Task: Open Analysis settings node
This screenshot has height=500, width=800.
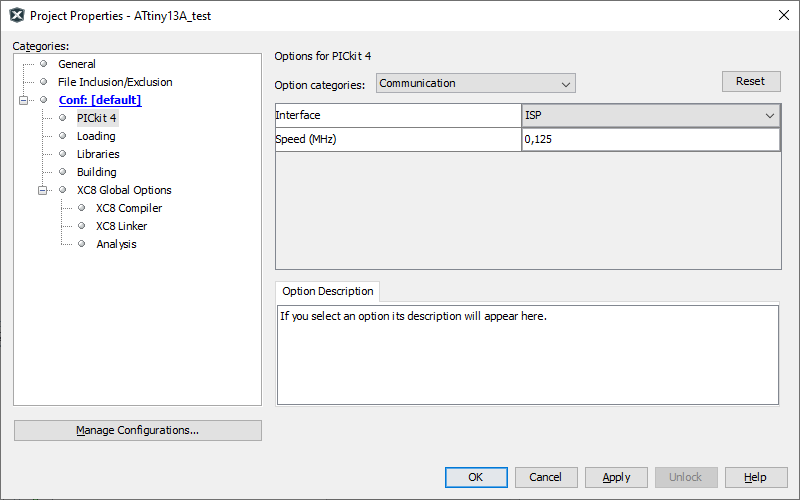Action: (116, 244)
